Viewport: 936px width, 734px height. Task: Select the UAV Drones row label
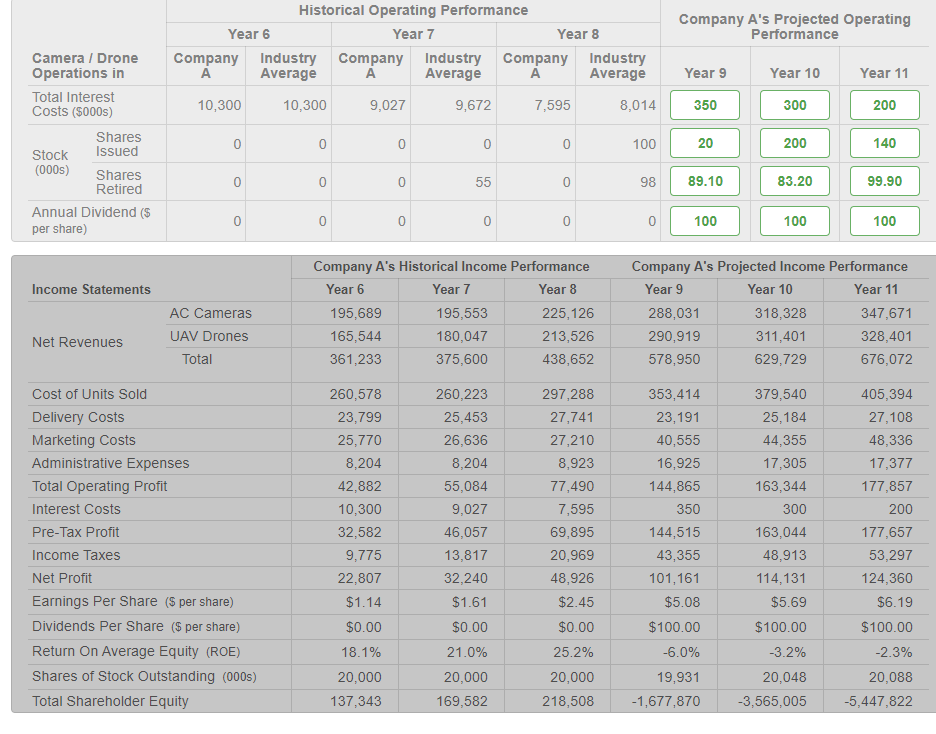click(x=208, y=336)
